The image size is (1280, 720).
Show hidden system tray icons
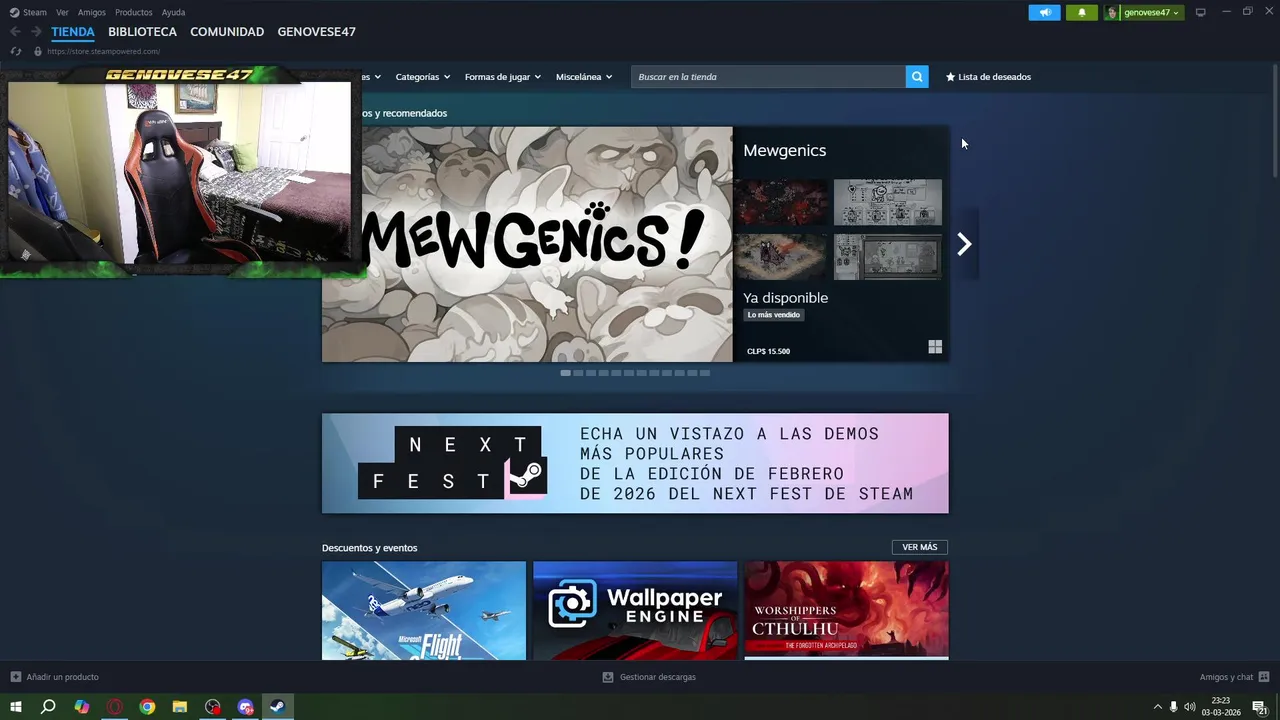(1158, 707)
